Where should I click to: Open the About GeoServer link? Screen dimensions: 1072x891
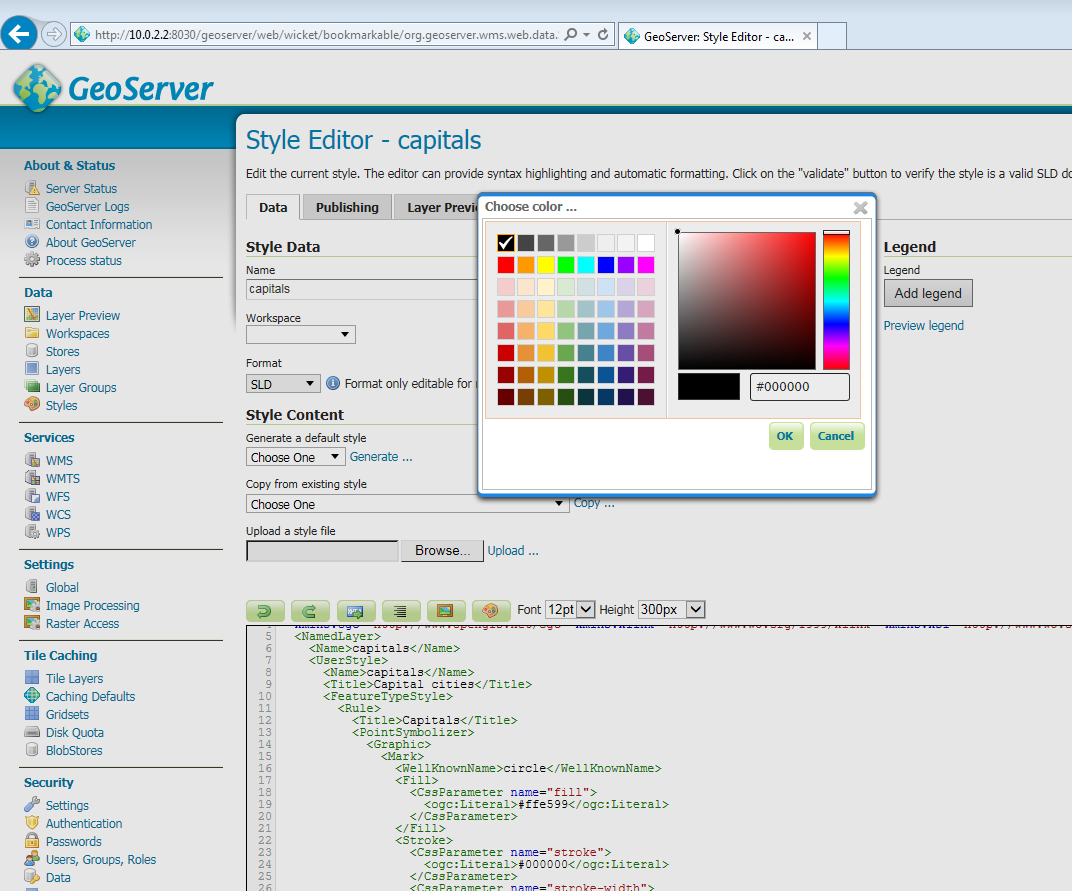[x=90, y=242]
